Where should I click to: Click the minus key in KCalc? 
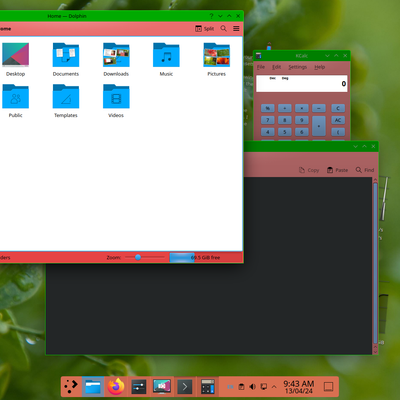tap(319, 108)
